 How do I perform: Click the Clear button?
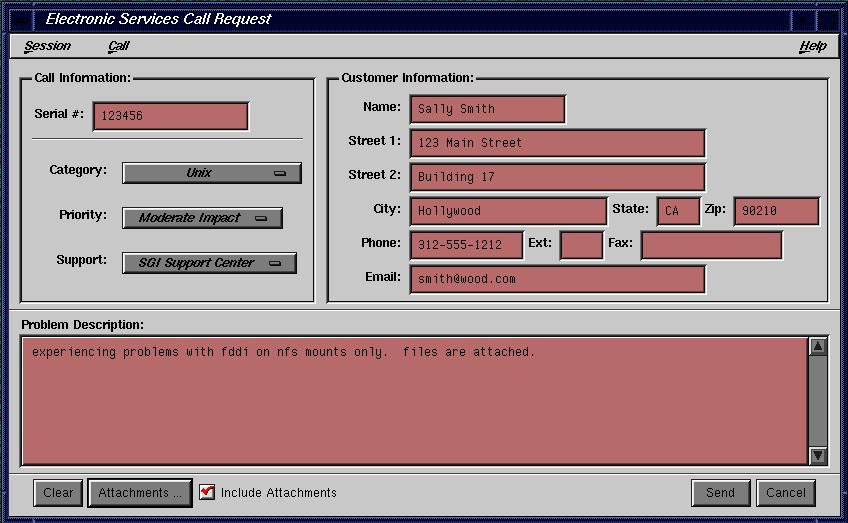[x=58, y=493]
